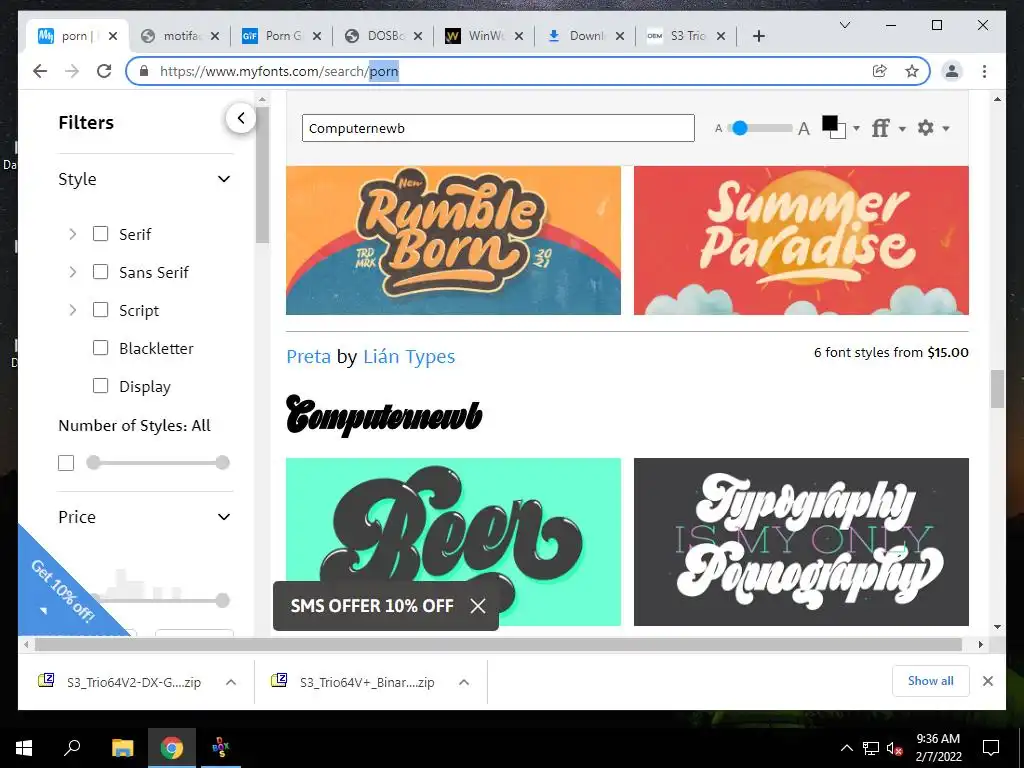Open the preview color dropdown arrow
1024x768 pixels.
[x=856, y=128]
